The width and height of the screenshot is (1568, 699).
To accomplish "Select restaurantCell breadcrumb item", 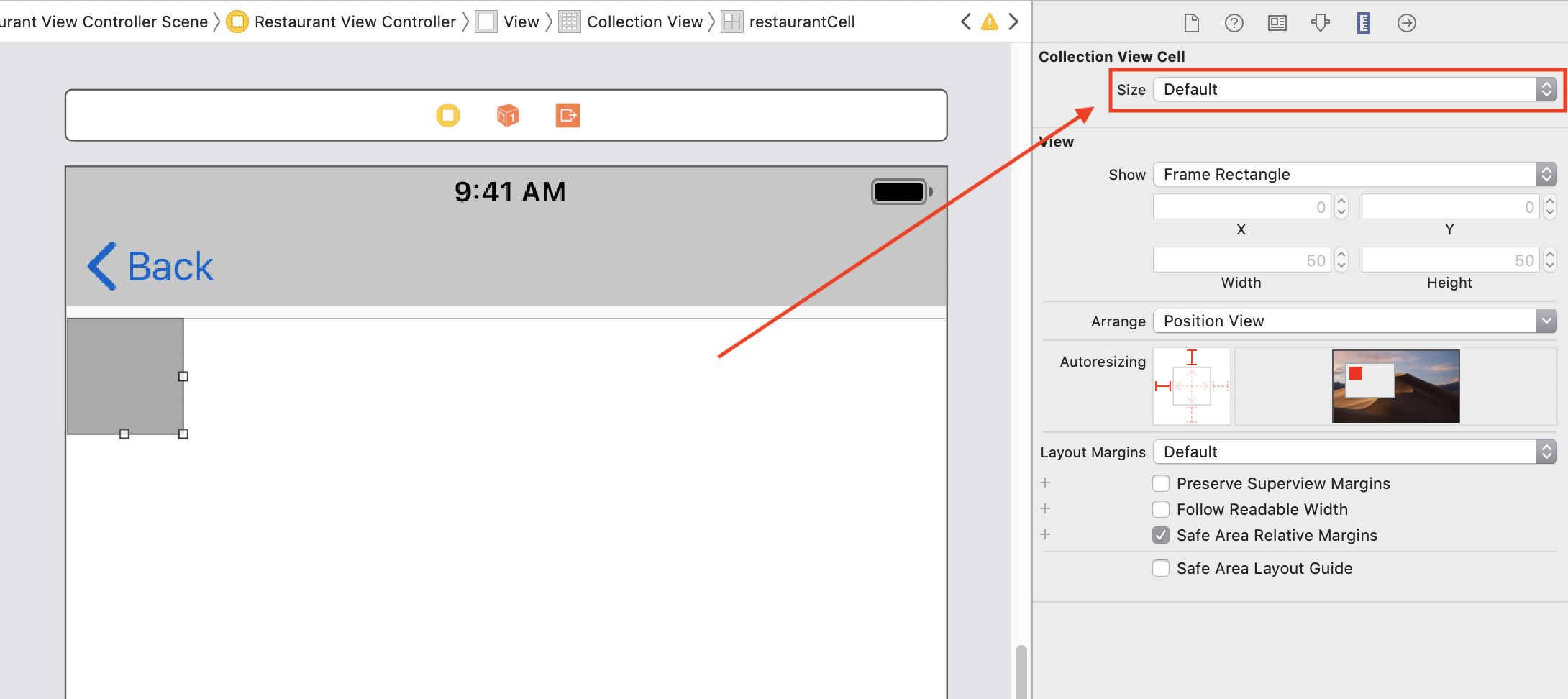I will point(802,22).
